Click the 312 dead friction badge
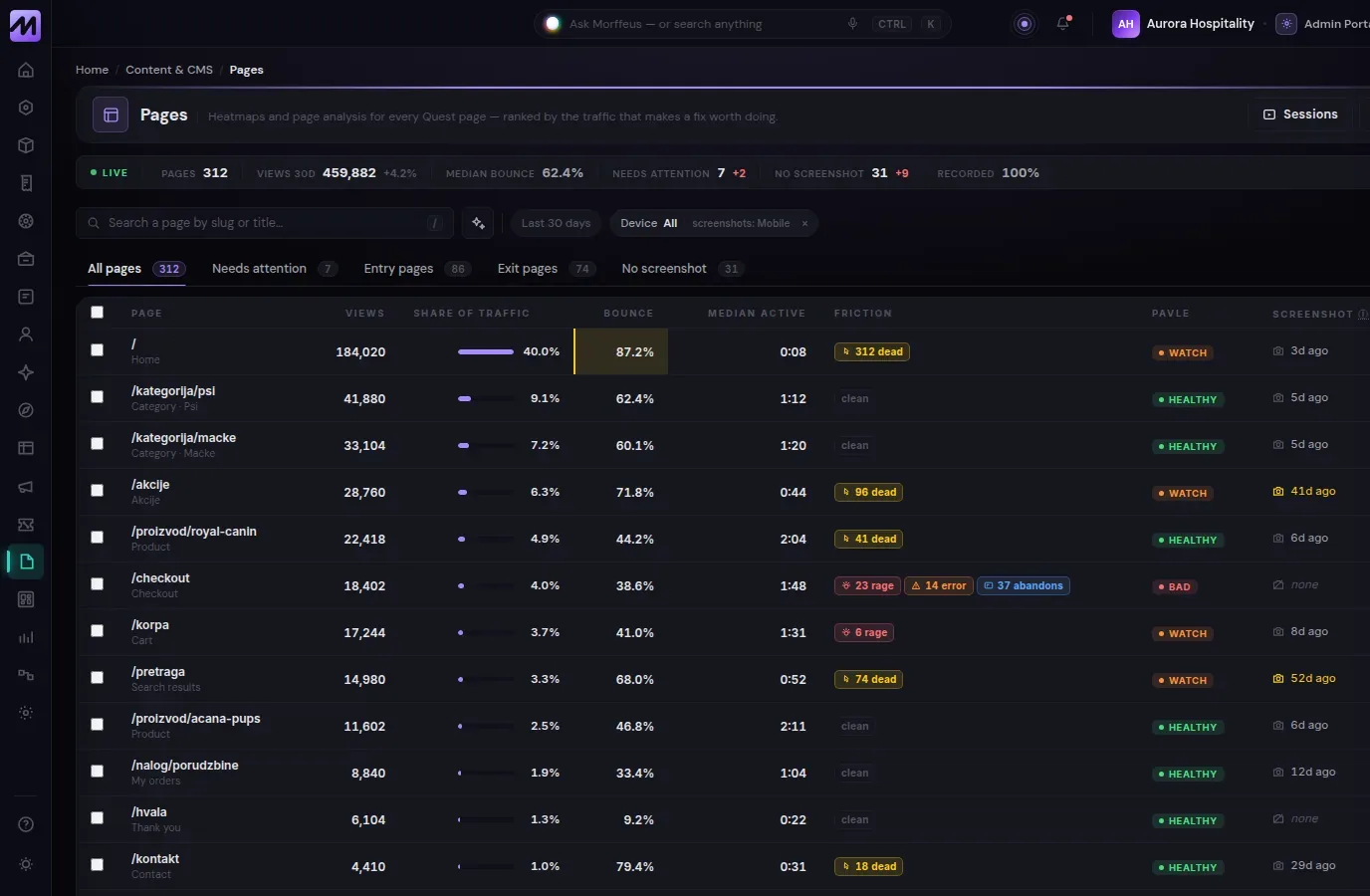1370x896 pixels. pos(872,351)
